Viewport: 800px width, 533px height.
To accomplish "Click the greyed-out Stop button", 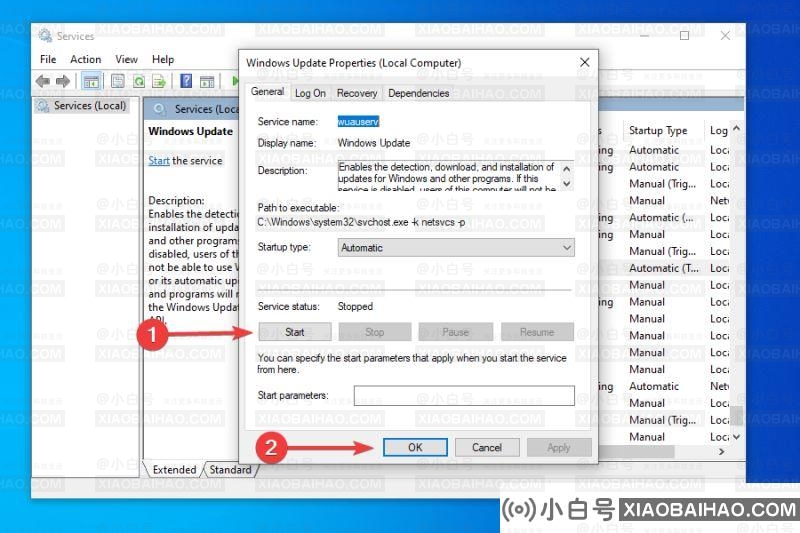I will tap(374, 332).
